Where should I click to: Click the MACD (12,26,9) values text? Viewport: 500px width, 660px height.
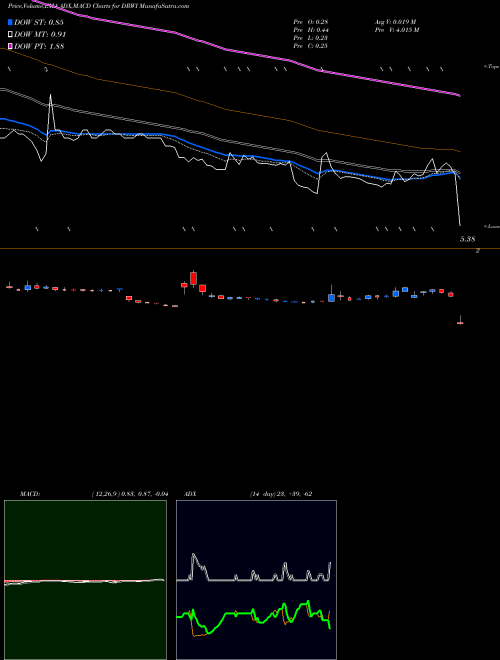[x=130, y=494]
